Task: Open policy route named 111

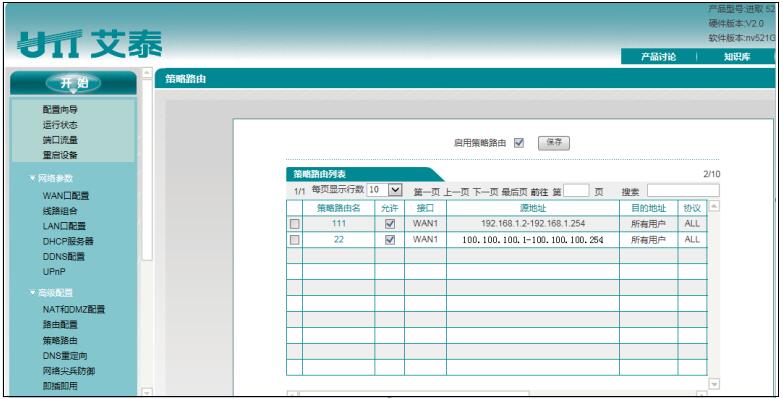Action: pos(339,223)
